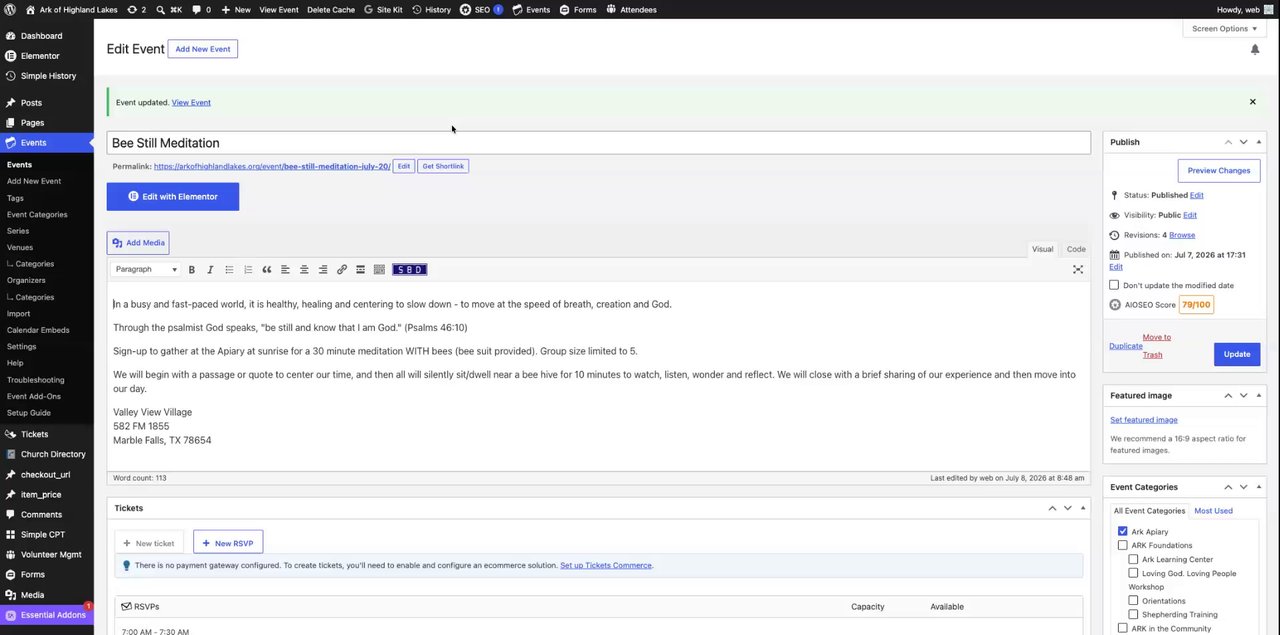Insert a numbered list

(248, 270)
